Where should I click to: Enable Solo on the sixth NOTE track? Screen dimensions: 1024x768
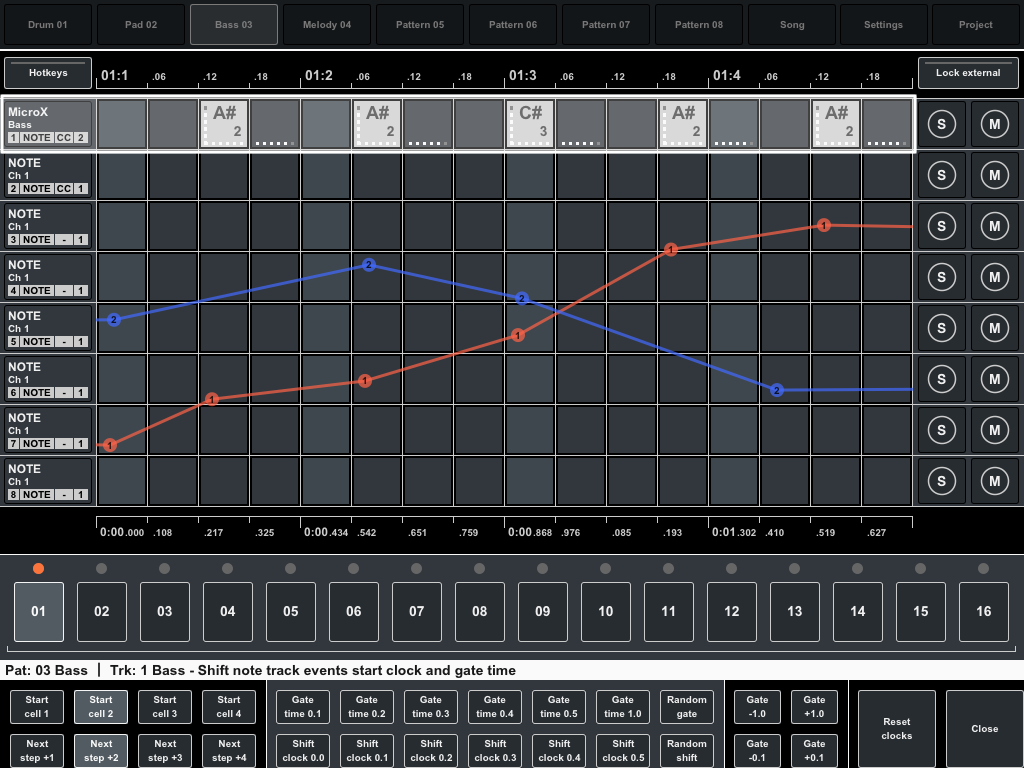(942, 430)
